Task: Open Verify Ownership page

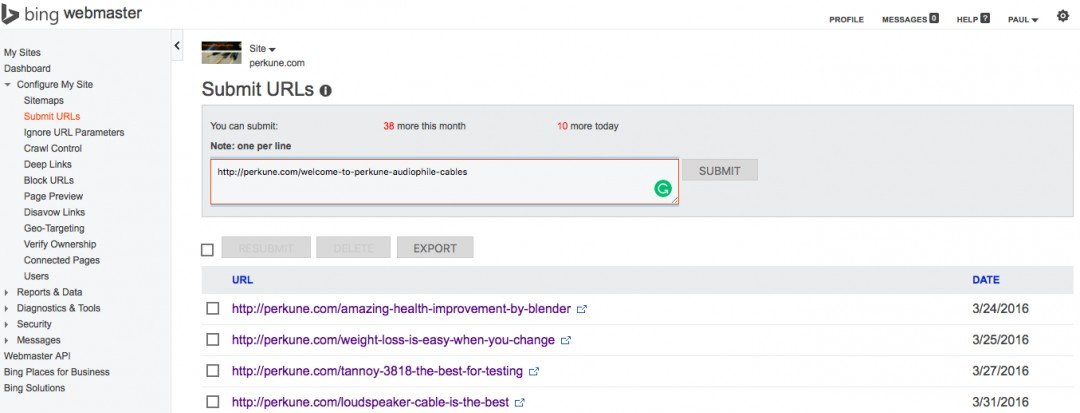Action: [60, 244]
